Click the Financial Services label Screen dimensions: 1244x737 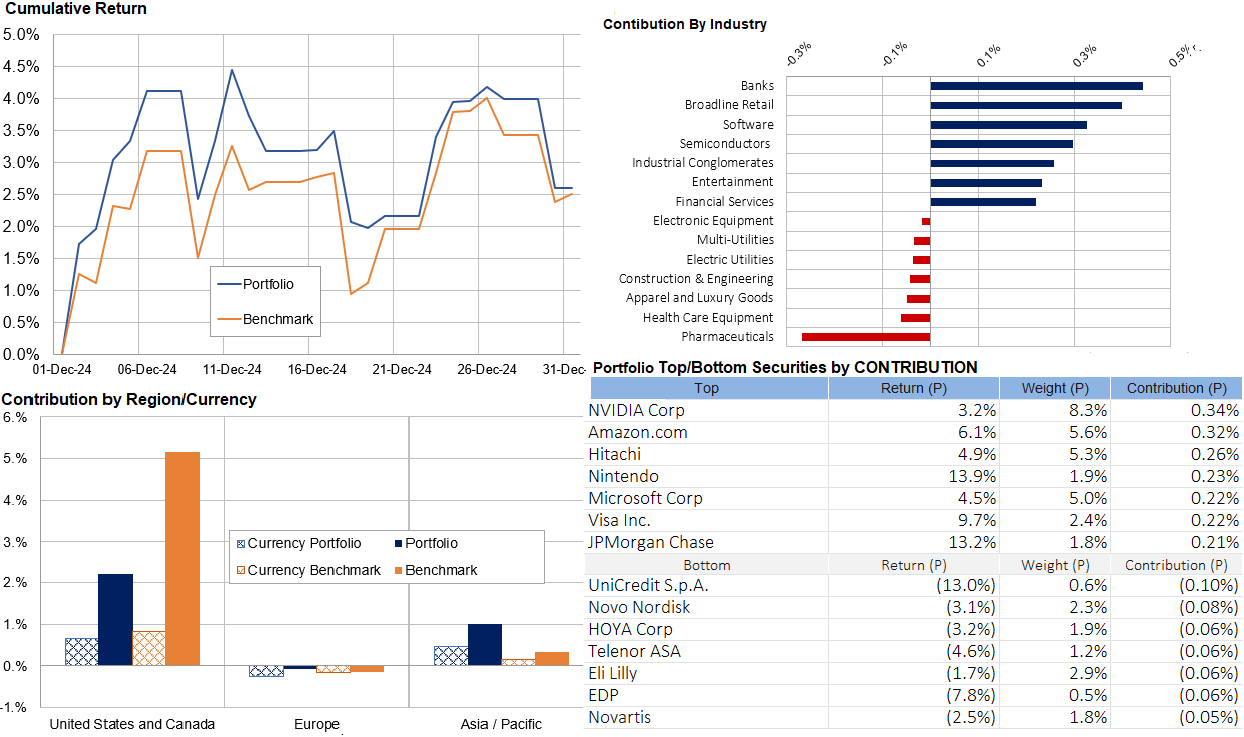[x=725, y=201]
